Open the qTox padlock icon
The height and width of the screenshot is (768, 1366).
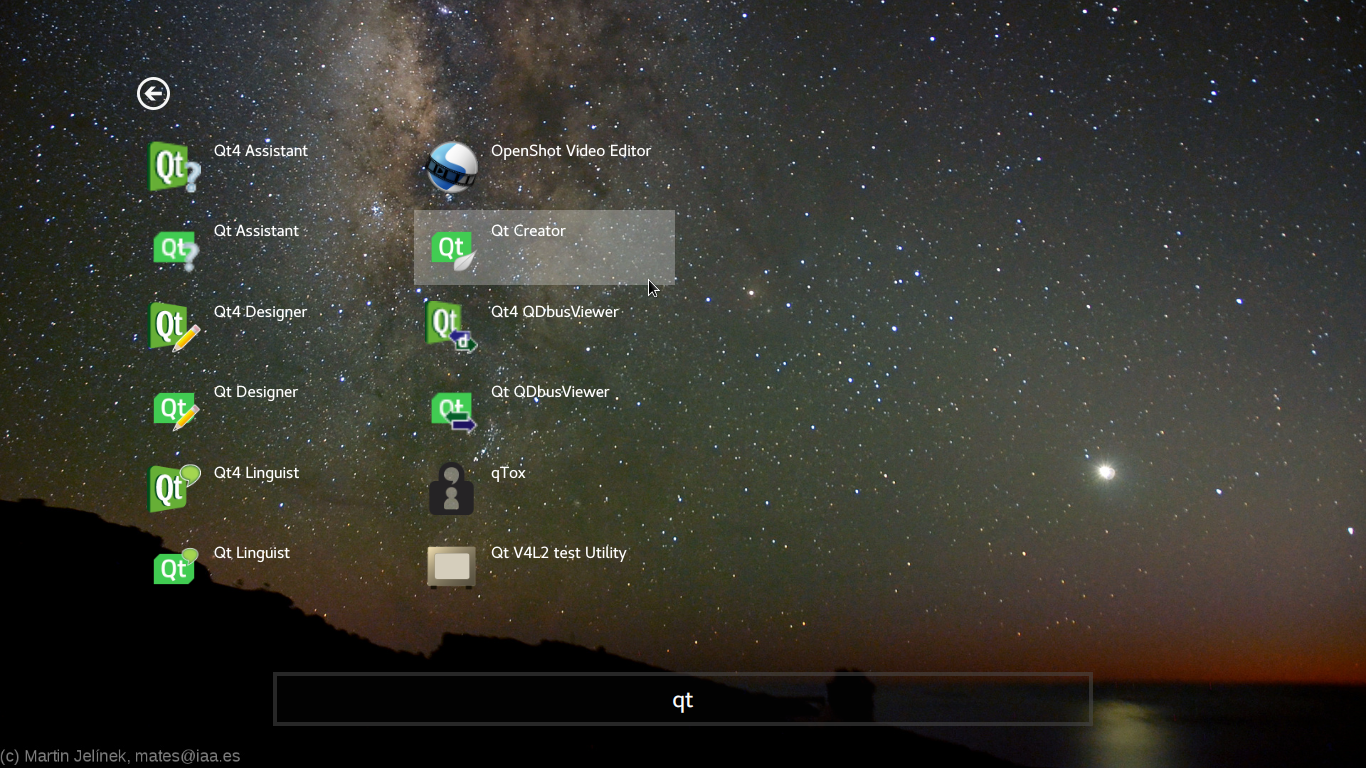(x=452, y=489)
